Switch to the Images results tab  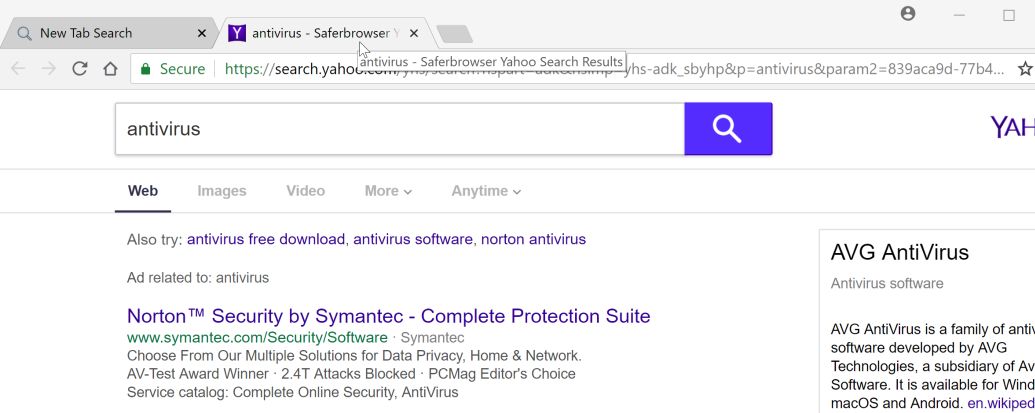pos(222,191)
